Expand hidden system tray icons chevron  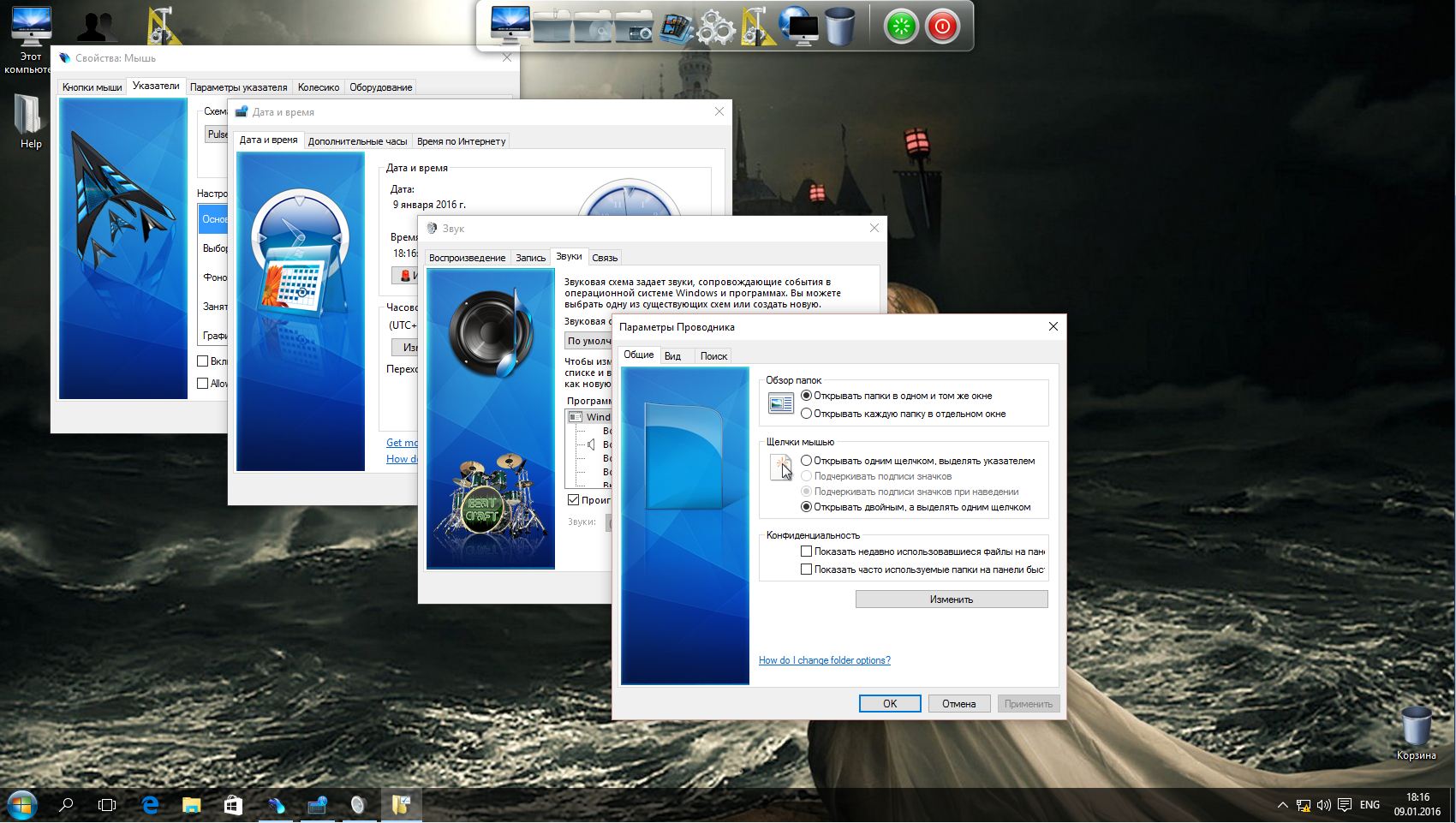(x=1282, y=805)
